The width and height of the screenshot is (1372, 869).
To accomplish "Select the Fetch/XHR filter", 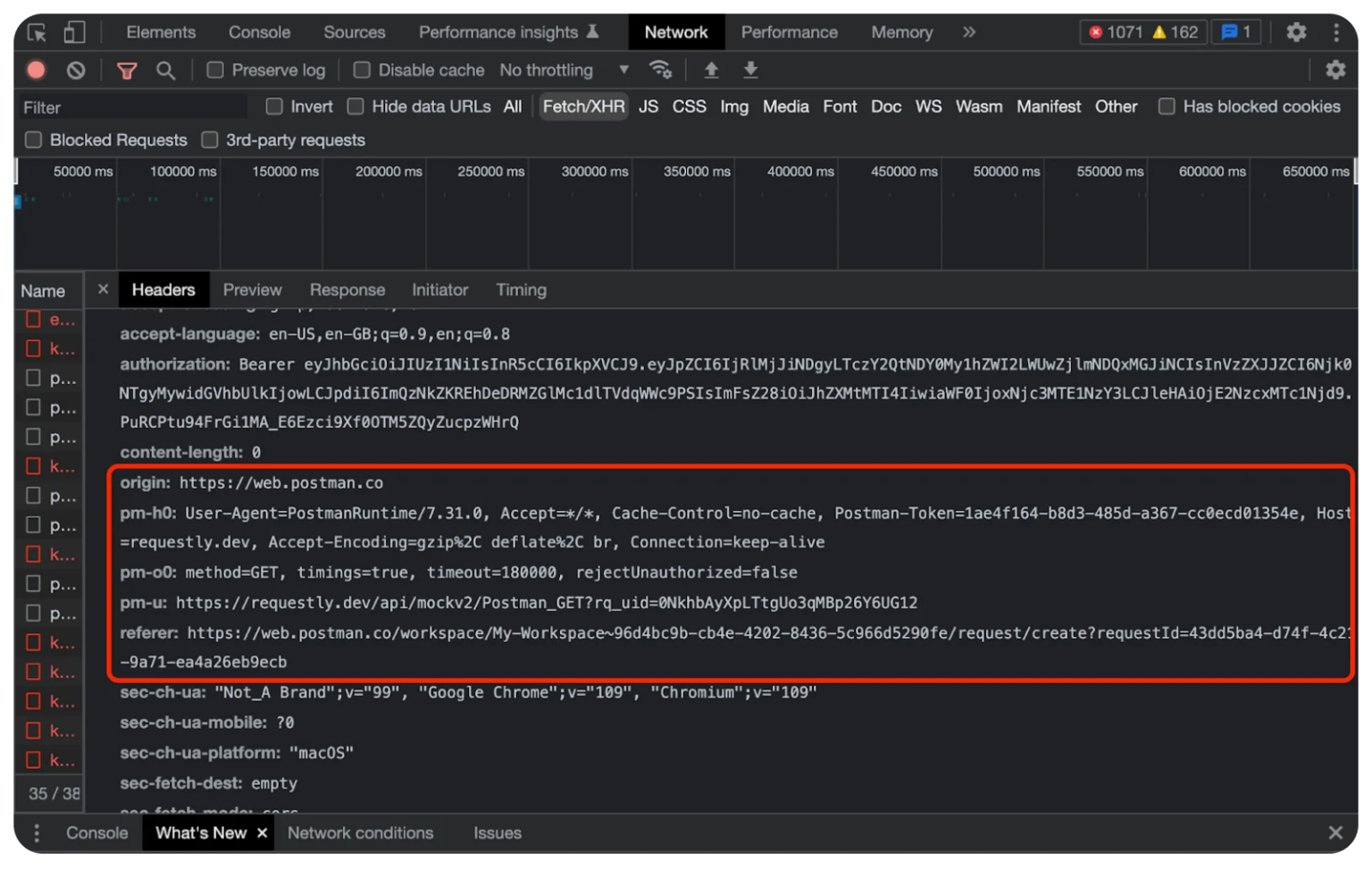I will [583, 106].
